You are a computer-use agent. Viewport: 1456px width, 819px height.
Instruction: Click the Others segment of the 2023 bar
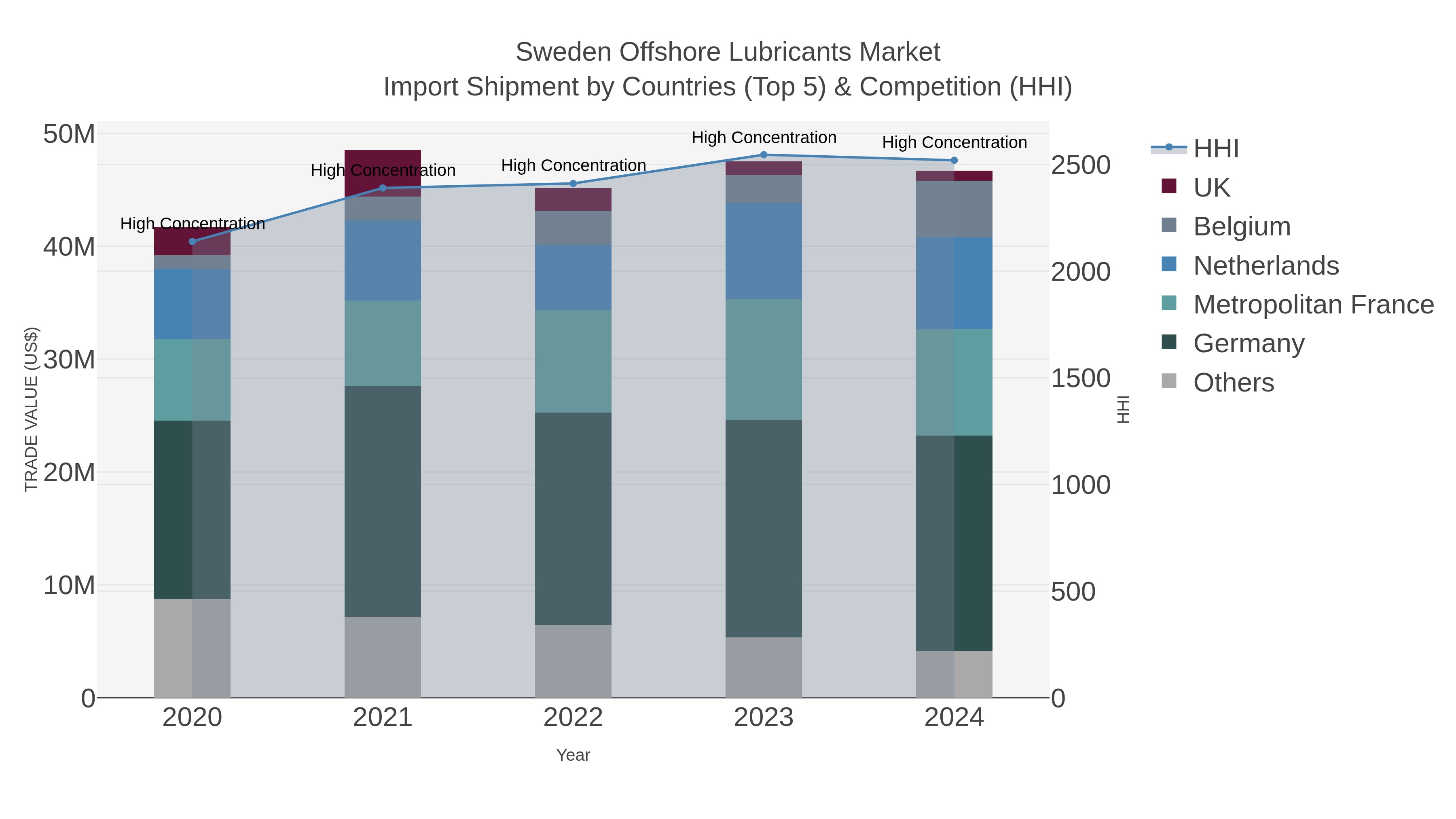pos(764,667)
